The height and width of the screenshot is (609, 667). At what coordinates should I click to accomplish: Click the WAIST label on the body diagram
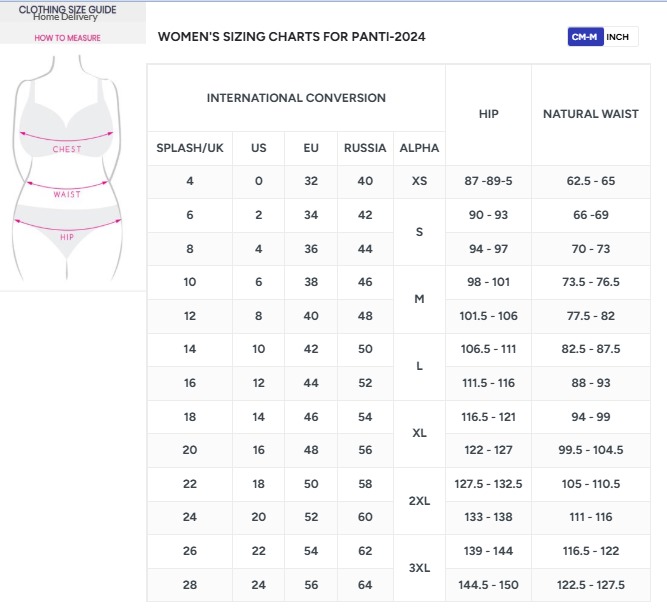[67, 194]
